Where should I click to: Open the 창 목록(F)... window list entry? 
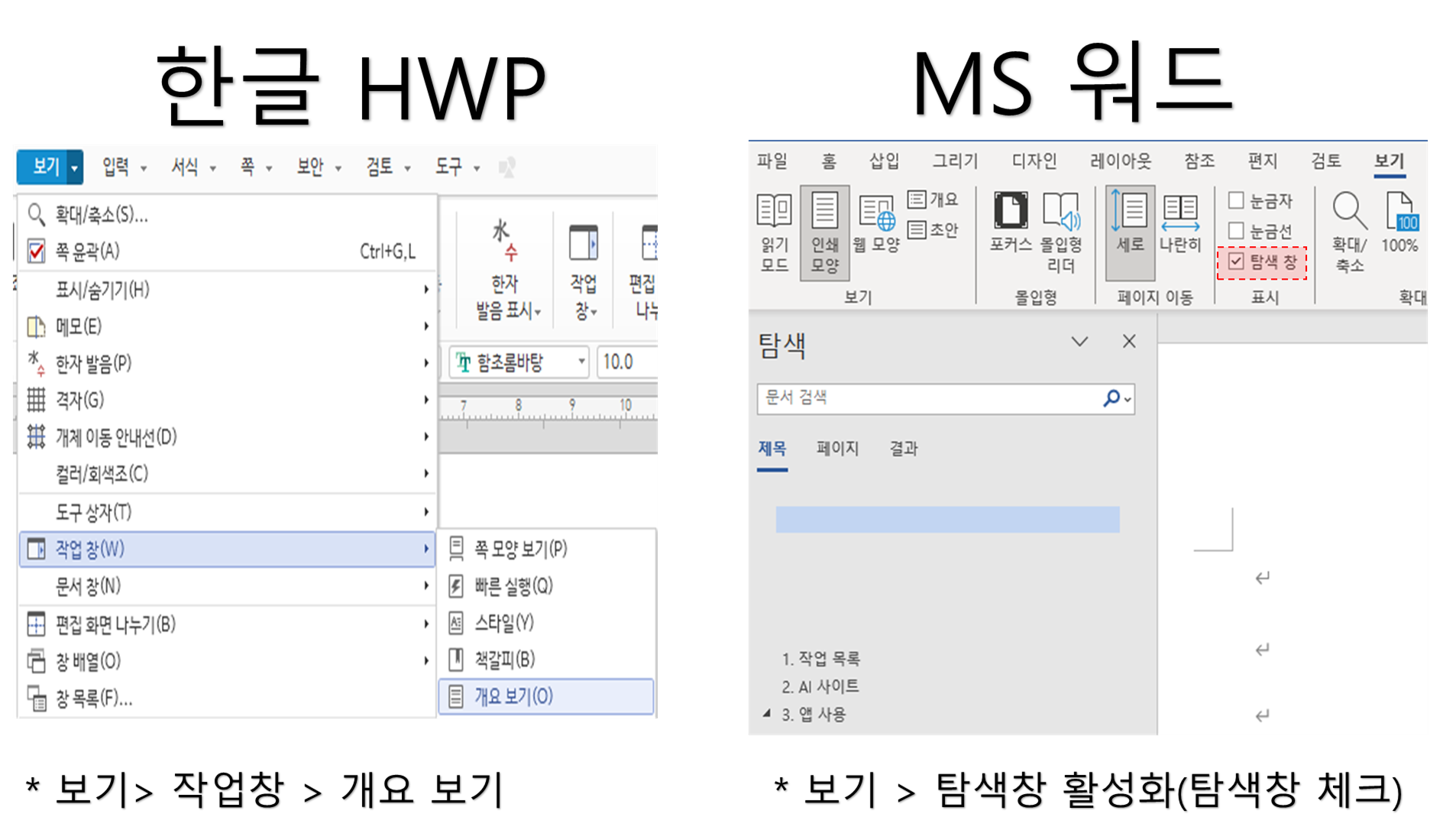tap(227, 698)
